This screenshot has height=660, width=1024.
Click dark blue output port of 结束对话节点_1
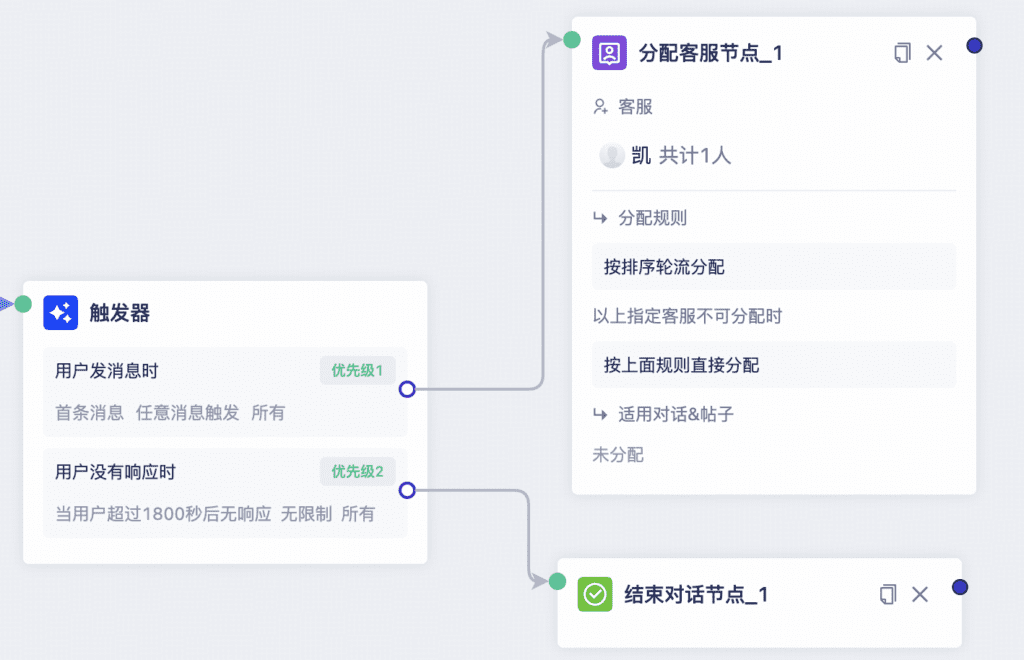[960, 587]
